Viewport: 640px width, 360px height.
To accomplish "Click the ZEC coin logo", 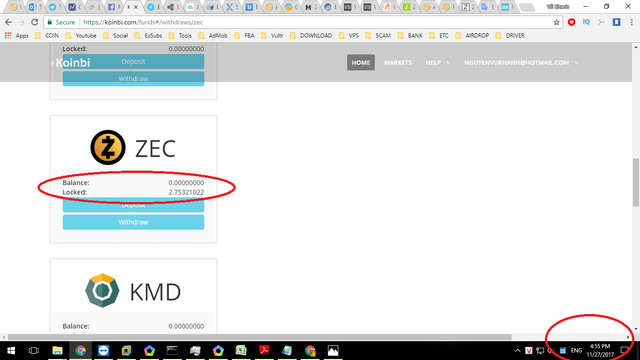I will 108,147.
